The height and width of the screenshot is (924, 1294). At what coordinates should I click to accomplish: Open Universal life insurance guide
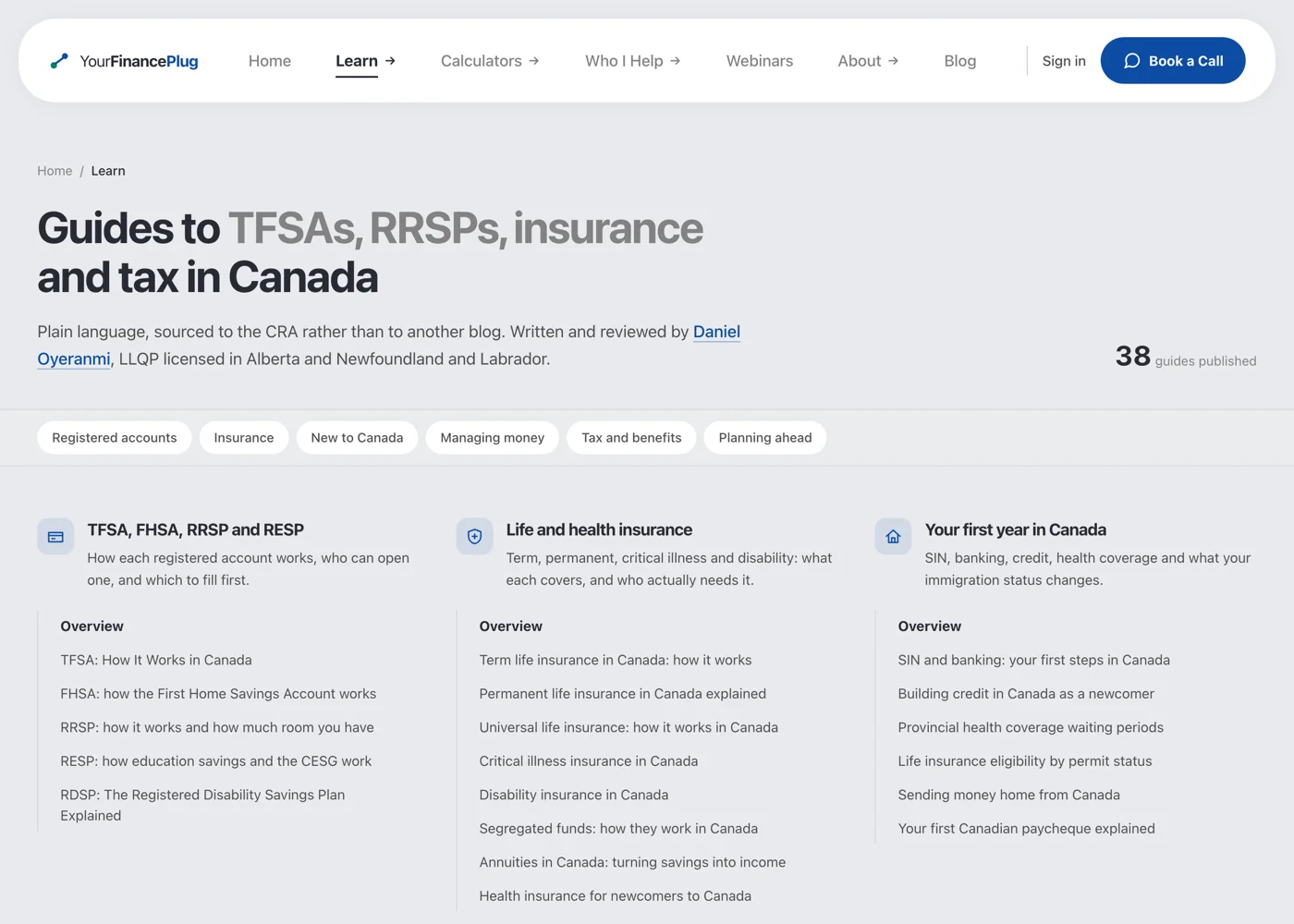coord(629,727)
